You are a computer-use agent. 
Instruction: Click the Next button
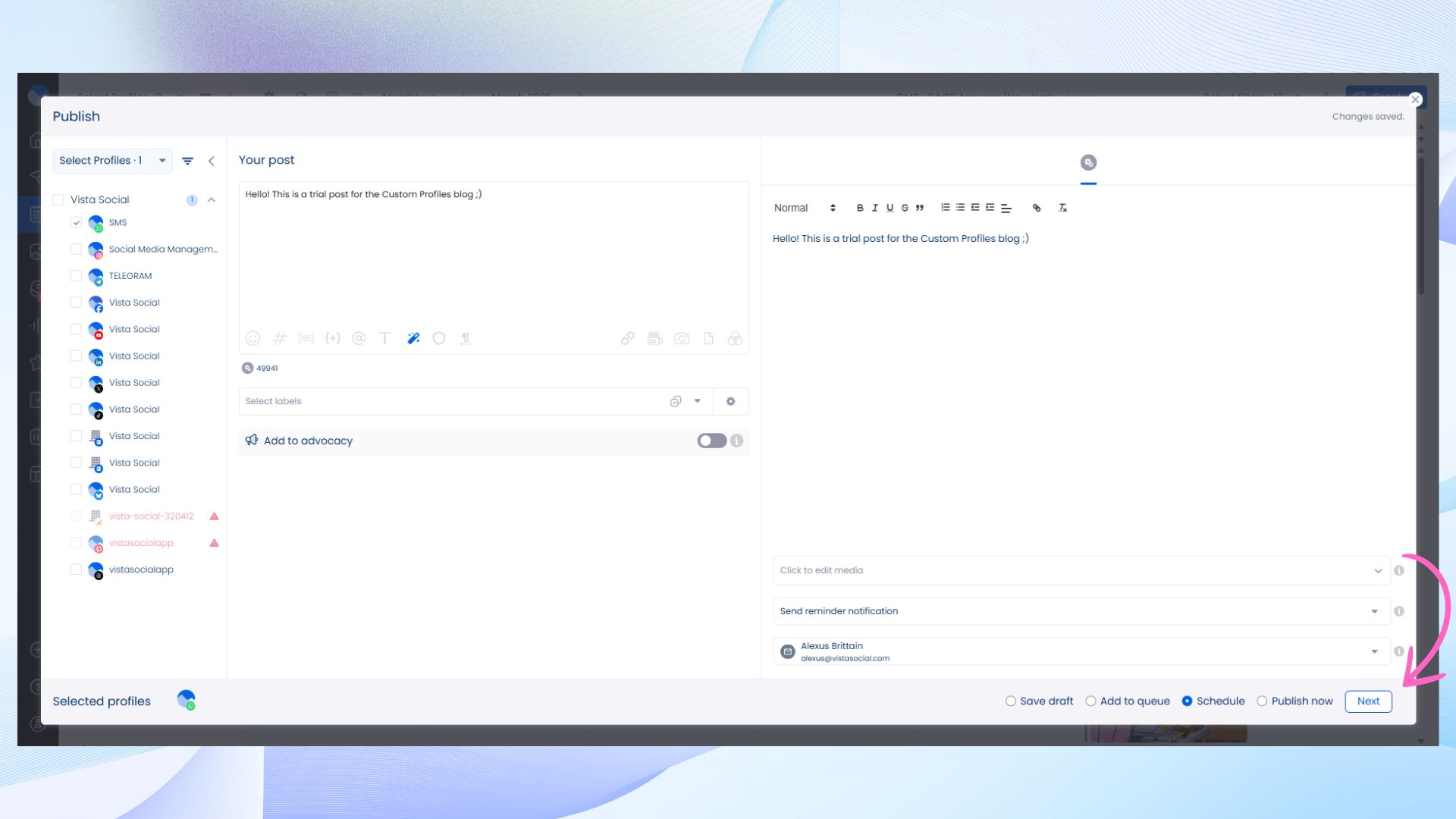(1368, 701)
